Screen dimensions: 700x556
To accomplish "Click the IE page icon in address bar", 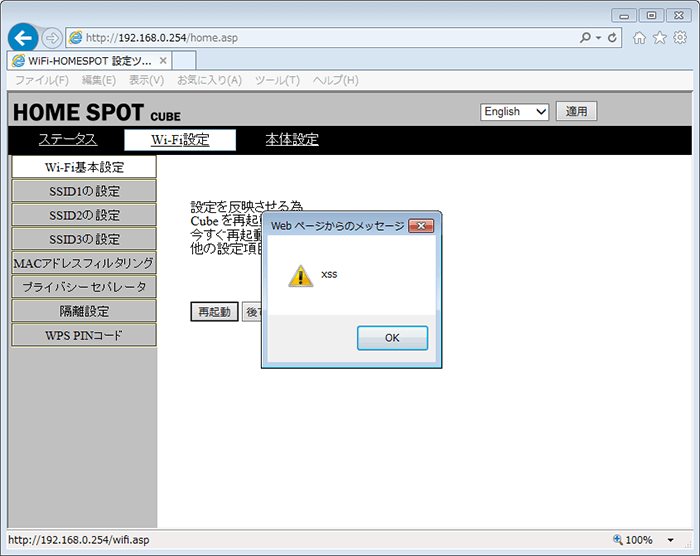I will (75, 38).
